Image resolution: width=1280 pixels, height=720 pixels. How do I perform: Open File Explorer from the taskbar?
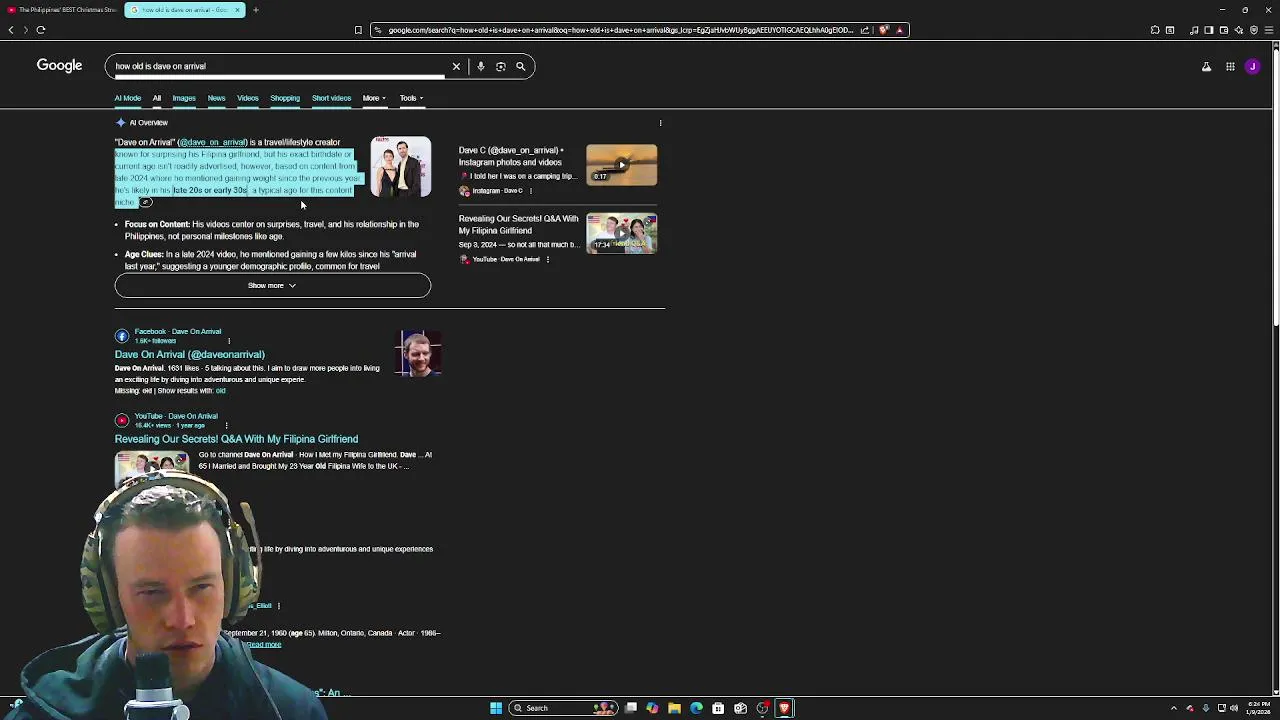674,708
